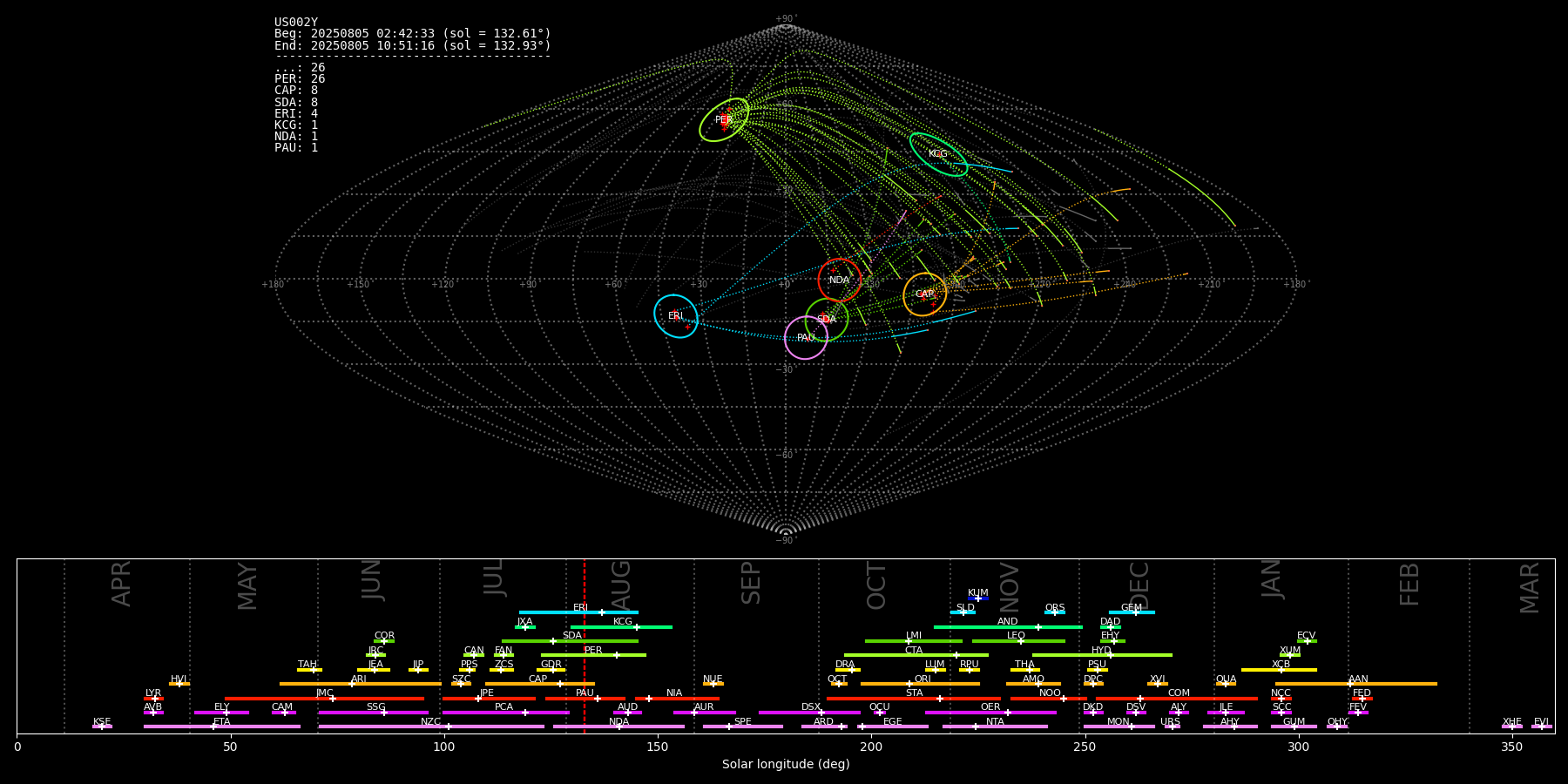
Task: Click the KCG green radiant ellipse on map
Action: (938, 154)
